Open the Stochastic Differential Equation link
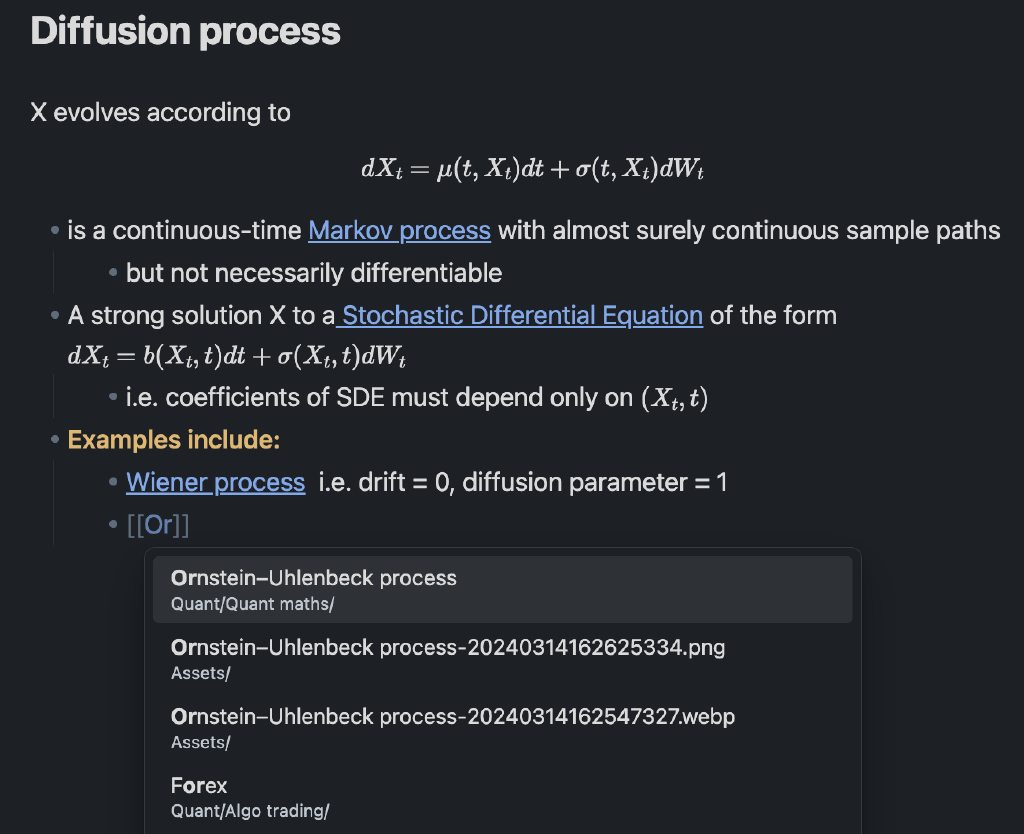The image size is (1024, 834). click(x=522, y=316)
